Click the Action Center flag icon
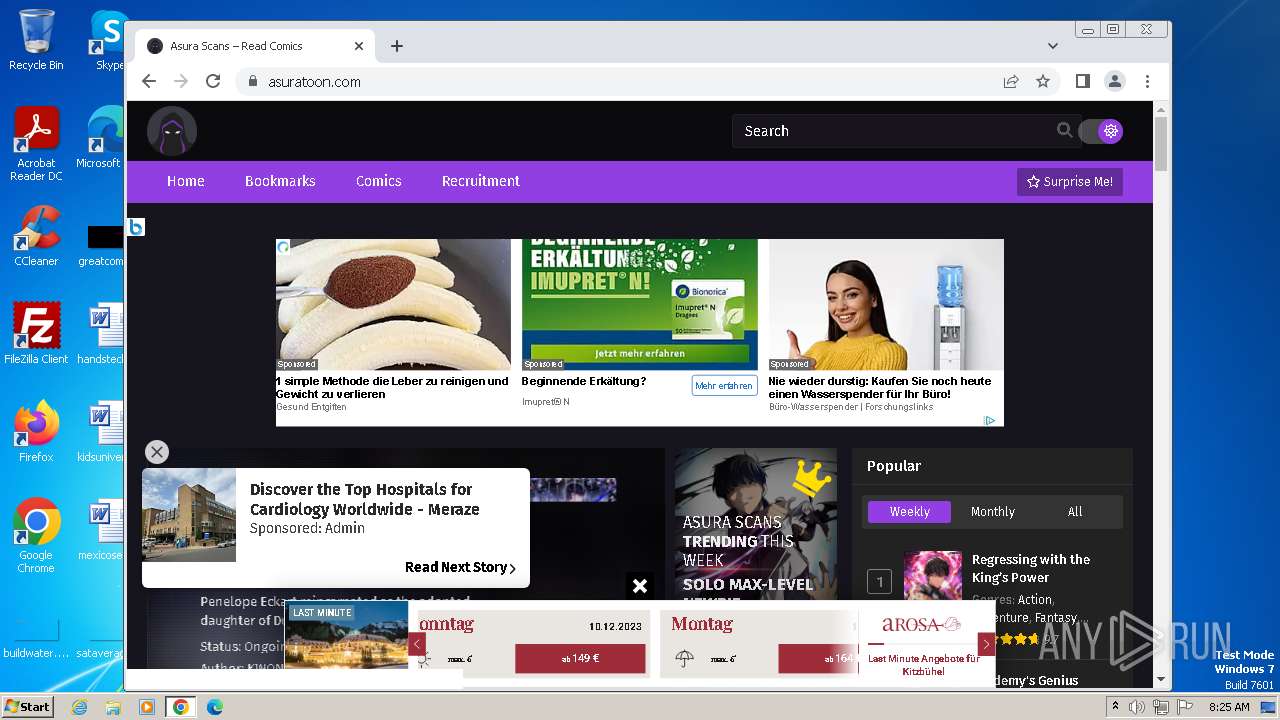Viewport: 1280px width, 720px height. coord(1184,707)
